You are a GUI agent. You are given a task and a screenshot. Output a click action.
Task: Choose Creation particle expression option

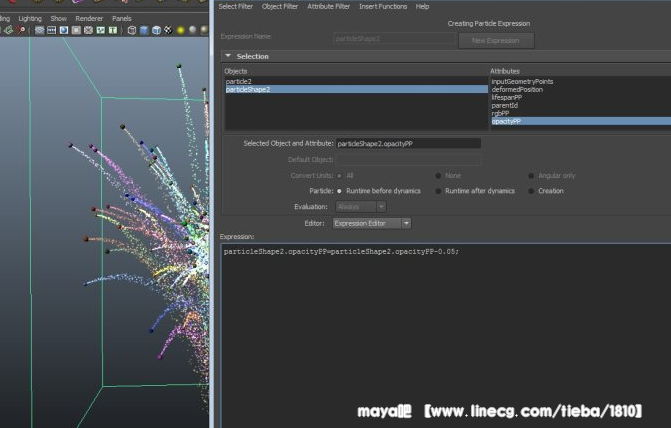531,191
